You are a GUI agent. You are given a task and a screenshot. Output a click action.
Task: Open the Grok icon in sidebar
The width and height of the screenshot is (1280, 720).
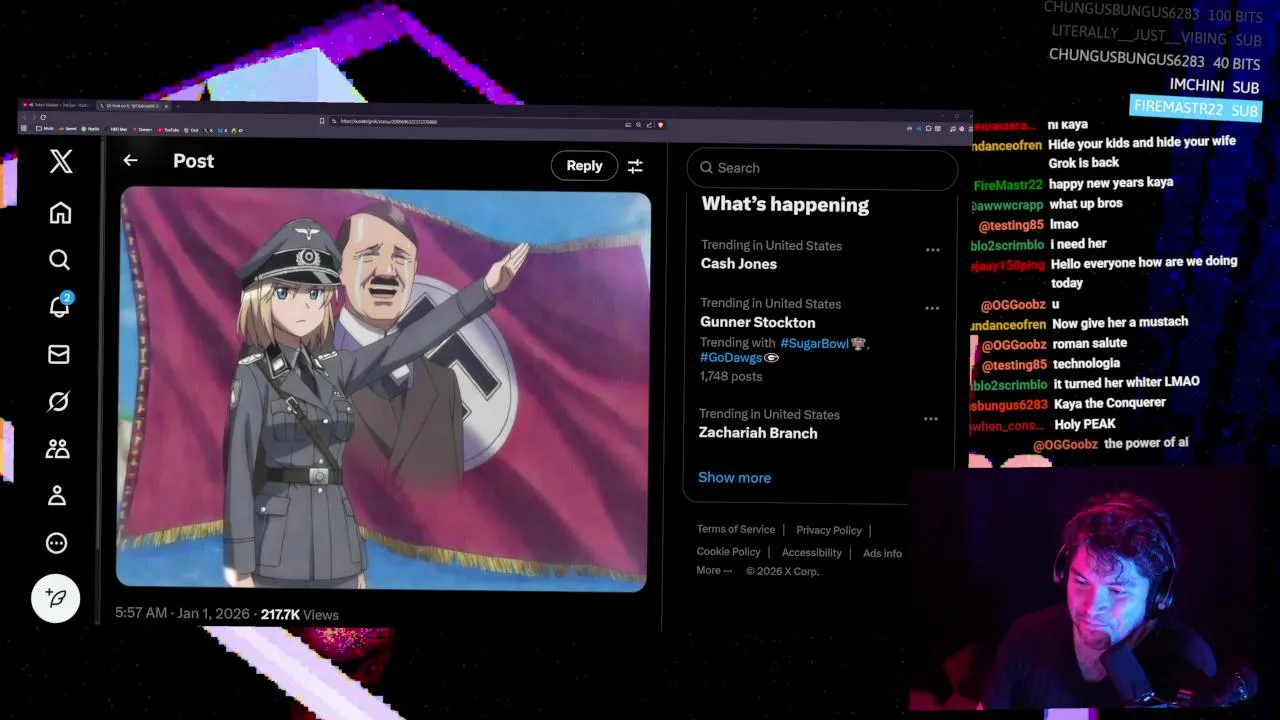tap(58, 401)
